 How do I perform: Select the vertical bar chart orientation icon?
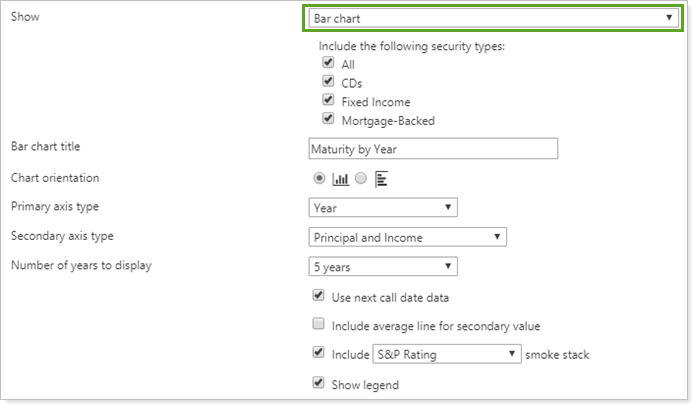point(340,179)
